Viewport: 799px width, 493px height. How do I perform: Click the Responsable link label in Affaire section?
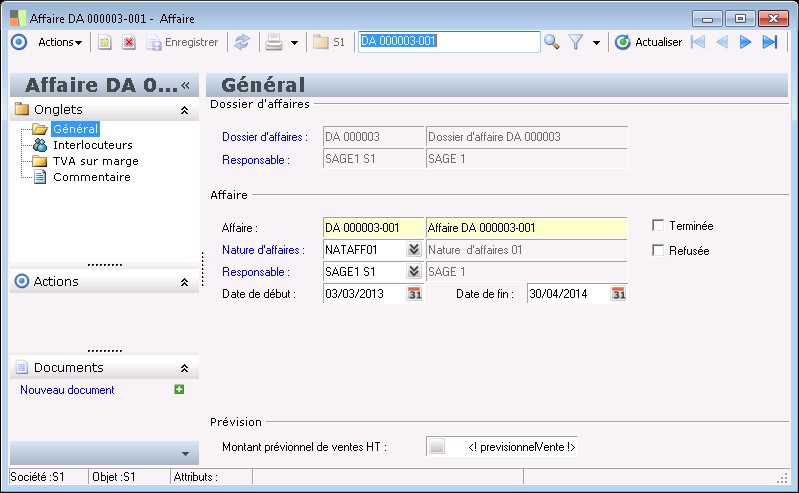tap(256, 272)
